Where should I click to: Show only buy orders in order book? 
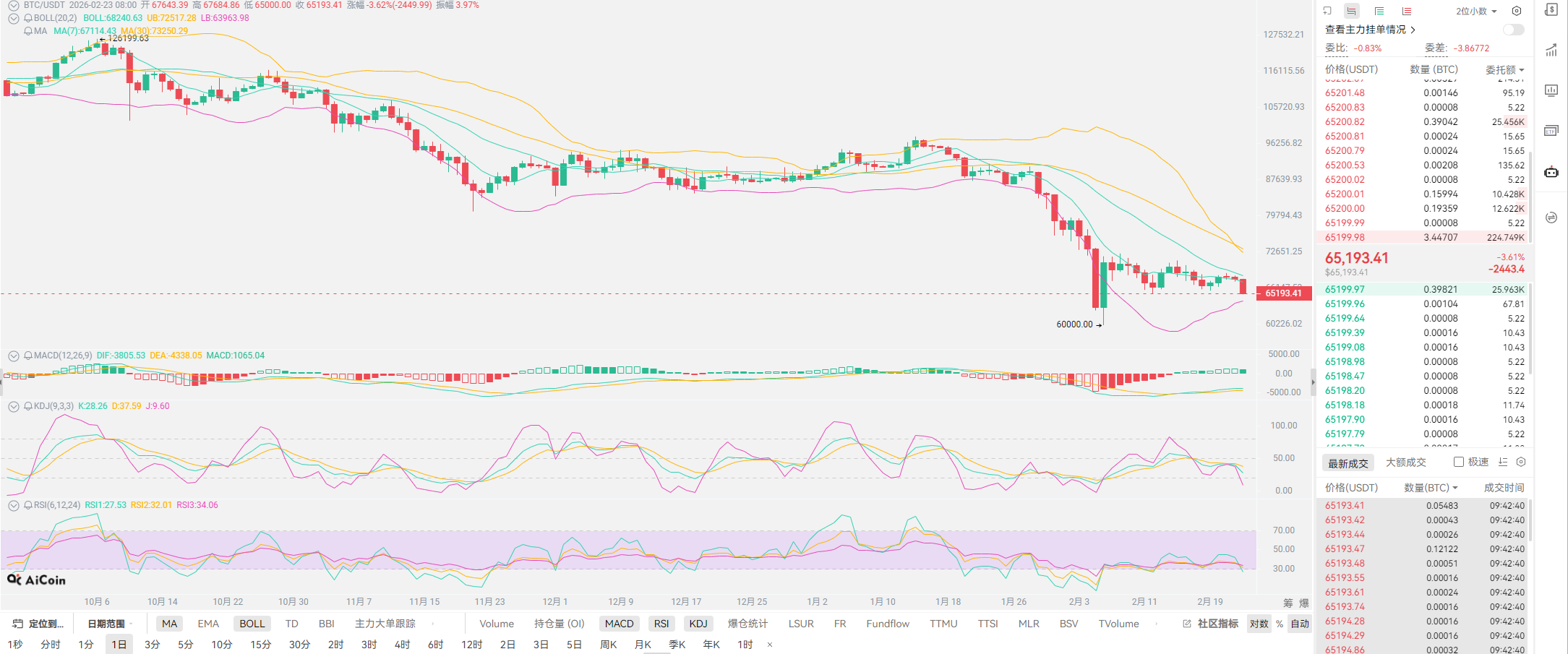(x=1379, y=11)
